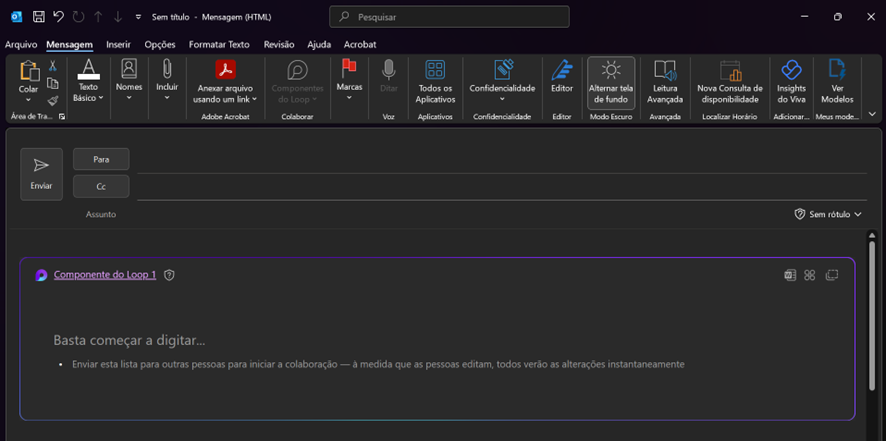Image resolution: width=886 pixels, height=441 pixels.
Task: Click the Outlook app icon in the title bar
Action: coord(16,17)
